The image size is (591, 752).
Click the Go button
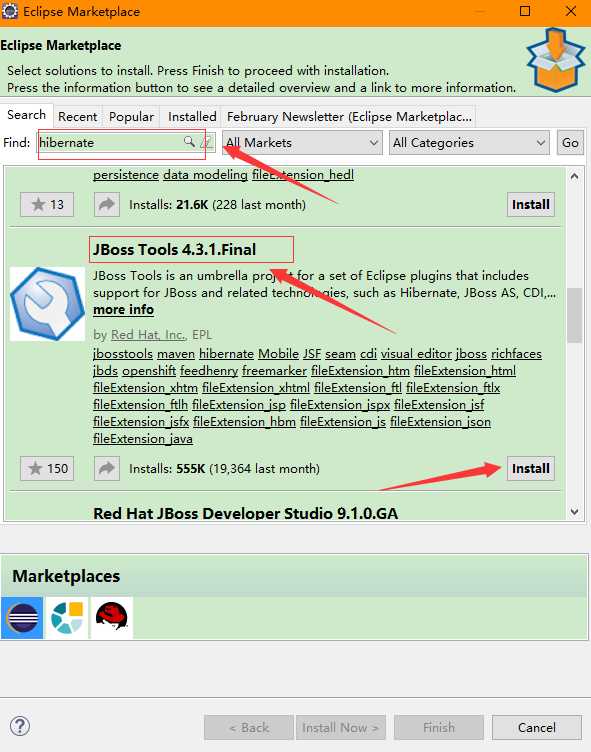570,143
